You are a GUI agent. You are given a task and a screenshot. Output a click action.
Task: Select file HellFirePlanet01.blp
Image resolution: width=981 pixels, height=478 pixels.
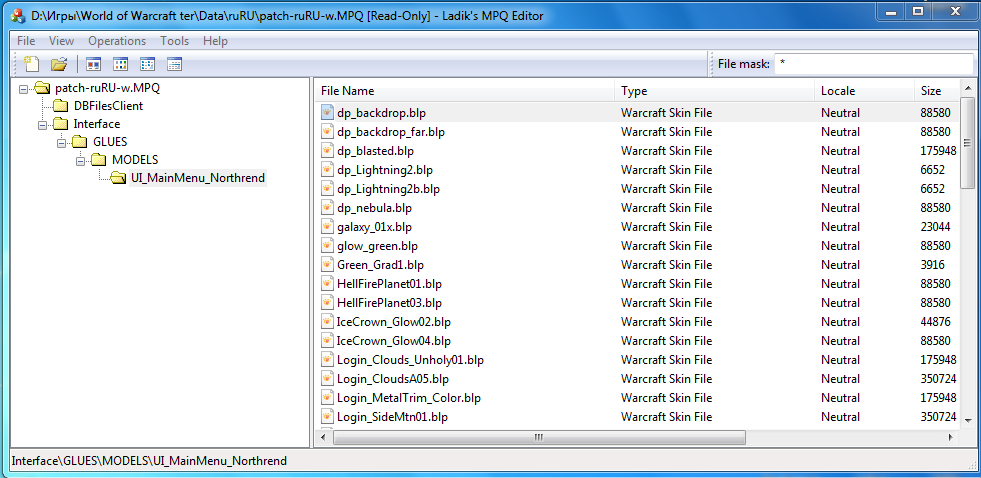tap(389, 283)
